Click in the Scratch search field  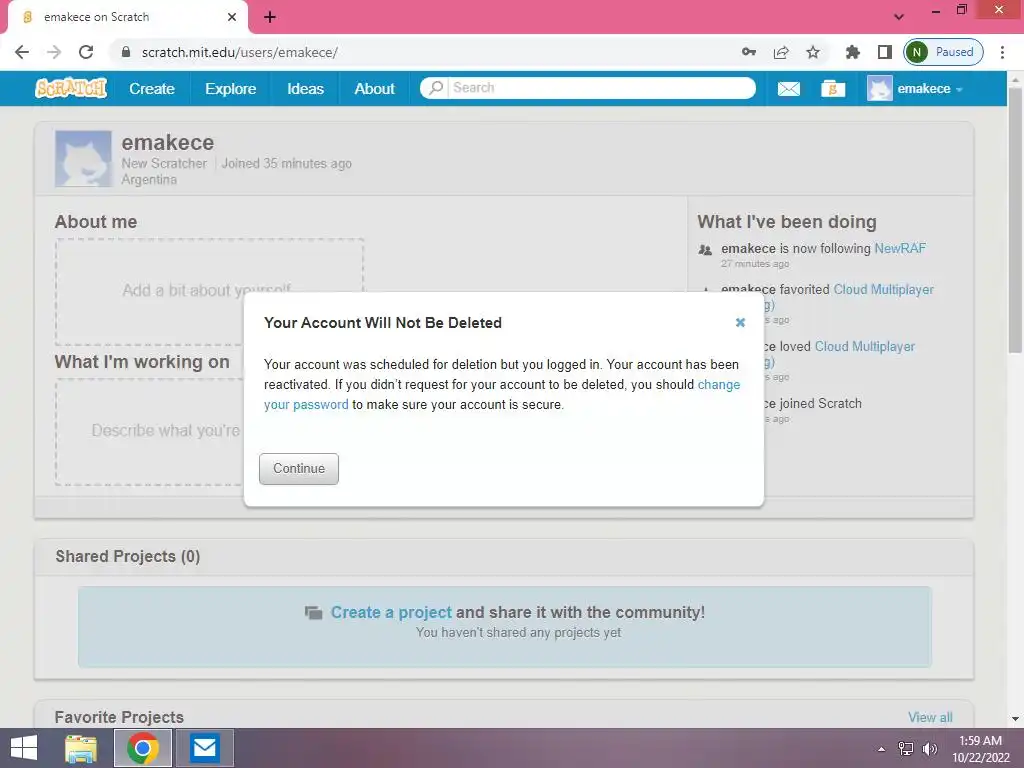tap(601, 88)
